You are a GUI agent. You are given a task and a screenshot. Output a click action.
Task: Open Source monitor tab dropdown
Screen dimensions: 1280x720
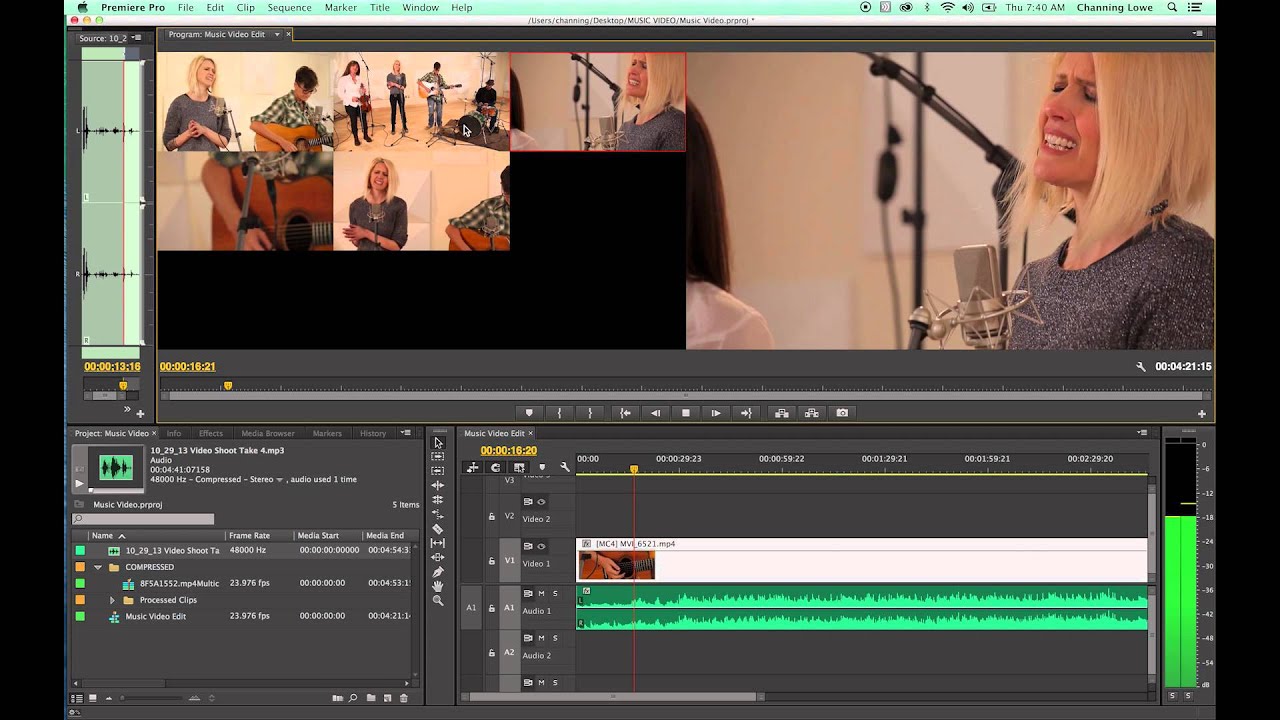coord(136,38)
